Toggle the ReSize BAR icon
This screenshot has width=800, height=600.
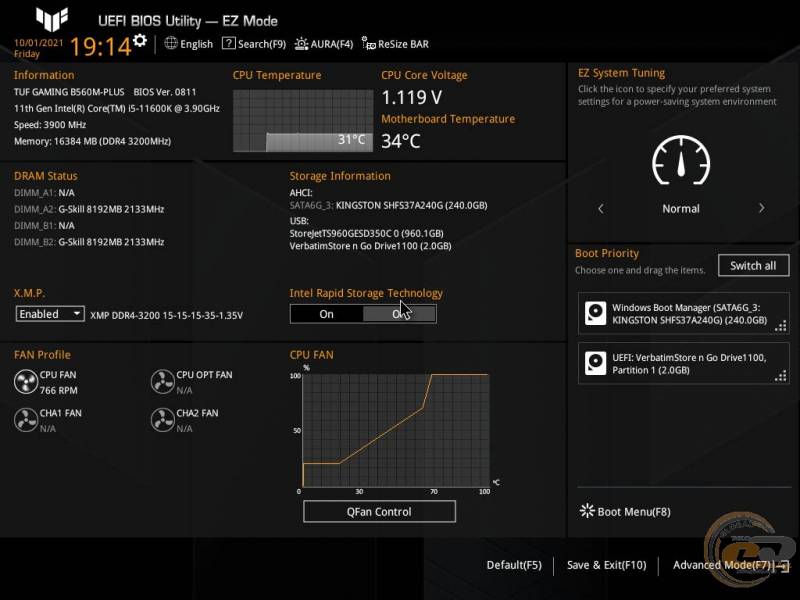coord(368,43)
